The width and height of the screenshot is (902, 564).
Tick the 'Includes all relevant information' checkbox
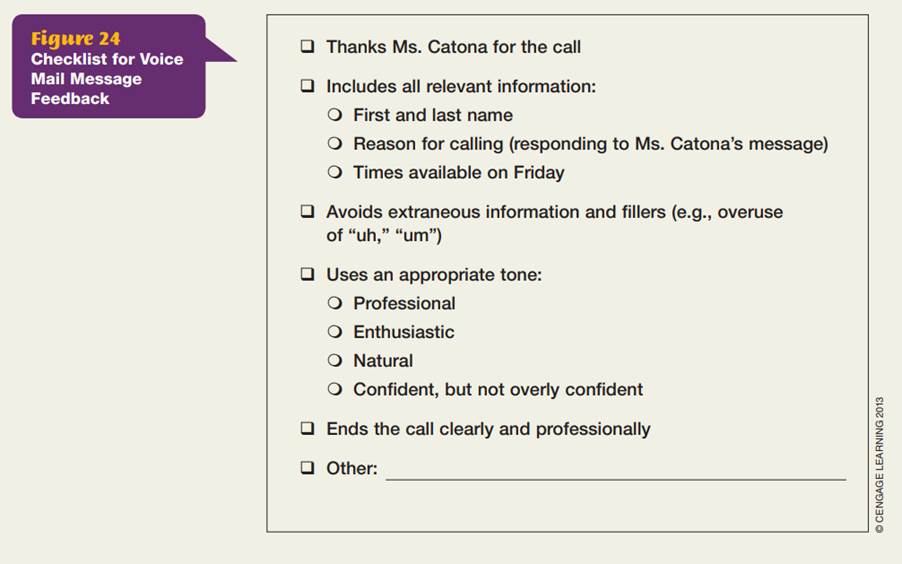click(307, 87)
